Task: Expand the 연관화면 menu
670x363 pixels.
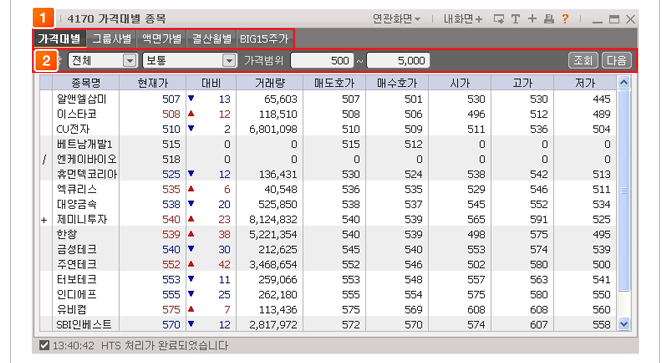Action: coord(397,19)
